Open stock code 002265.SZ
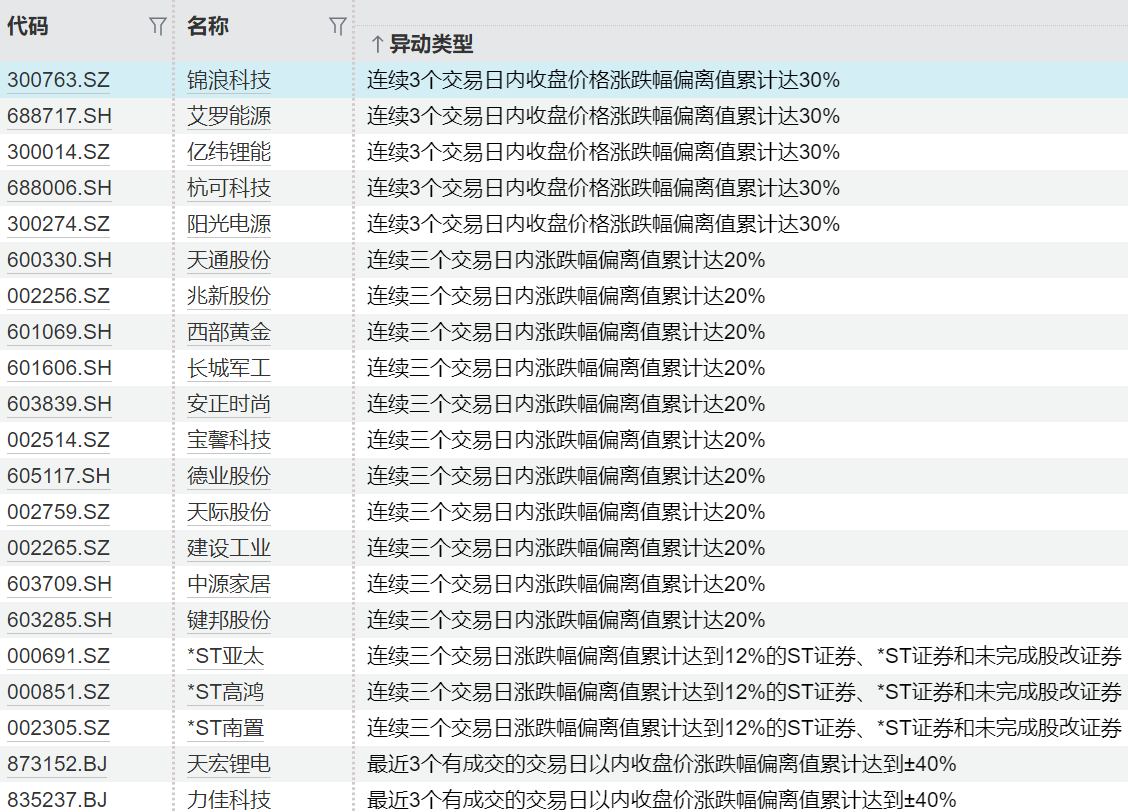Viewport: 1128px width, 812px height. pyautogui.click(x=58, y=547)
